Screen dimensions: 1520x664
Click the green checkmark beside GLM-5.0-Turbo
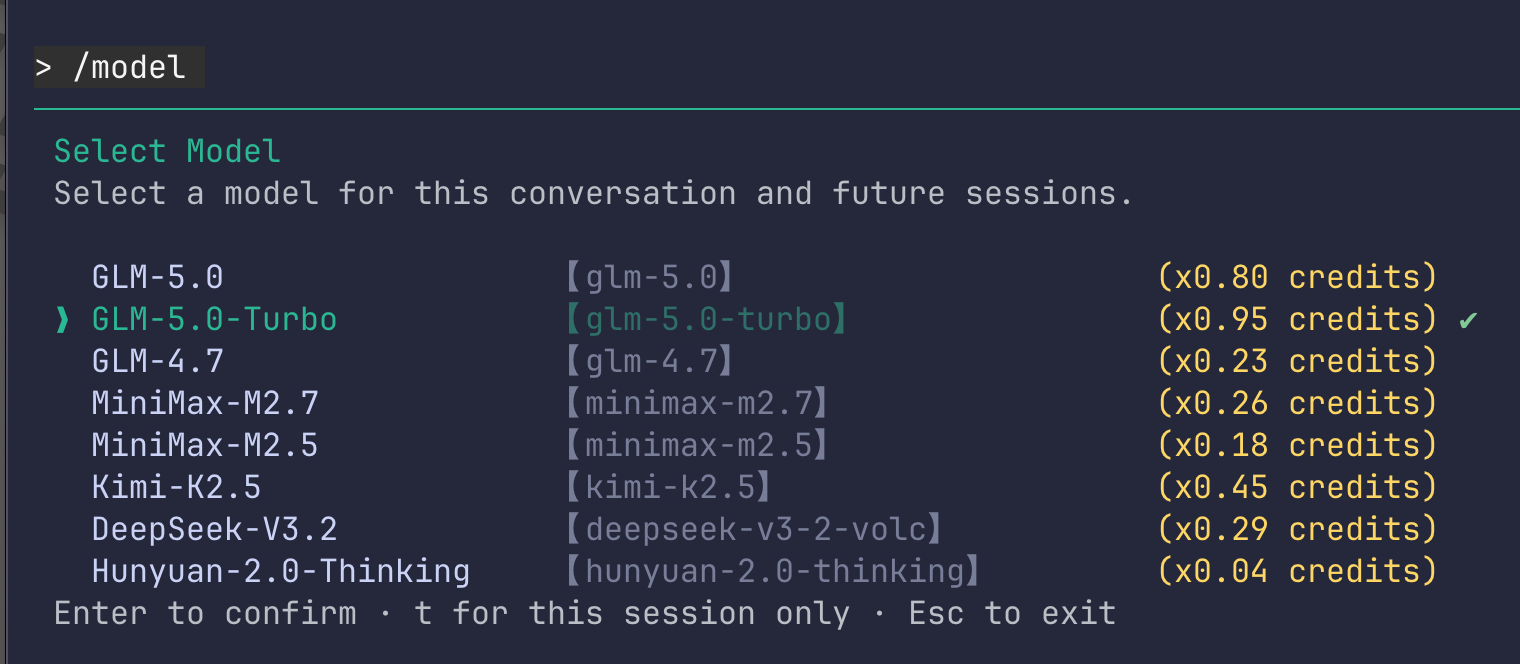tap(1468, 320)
